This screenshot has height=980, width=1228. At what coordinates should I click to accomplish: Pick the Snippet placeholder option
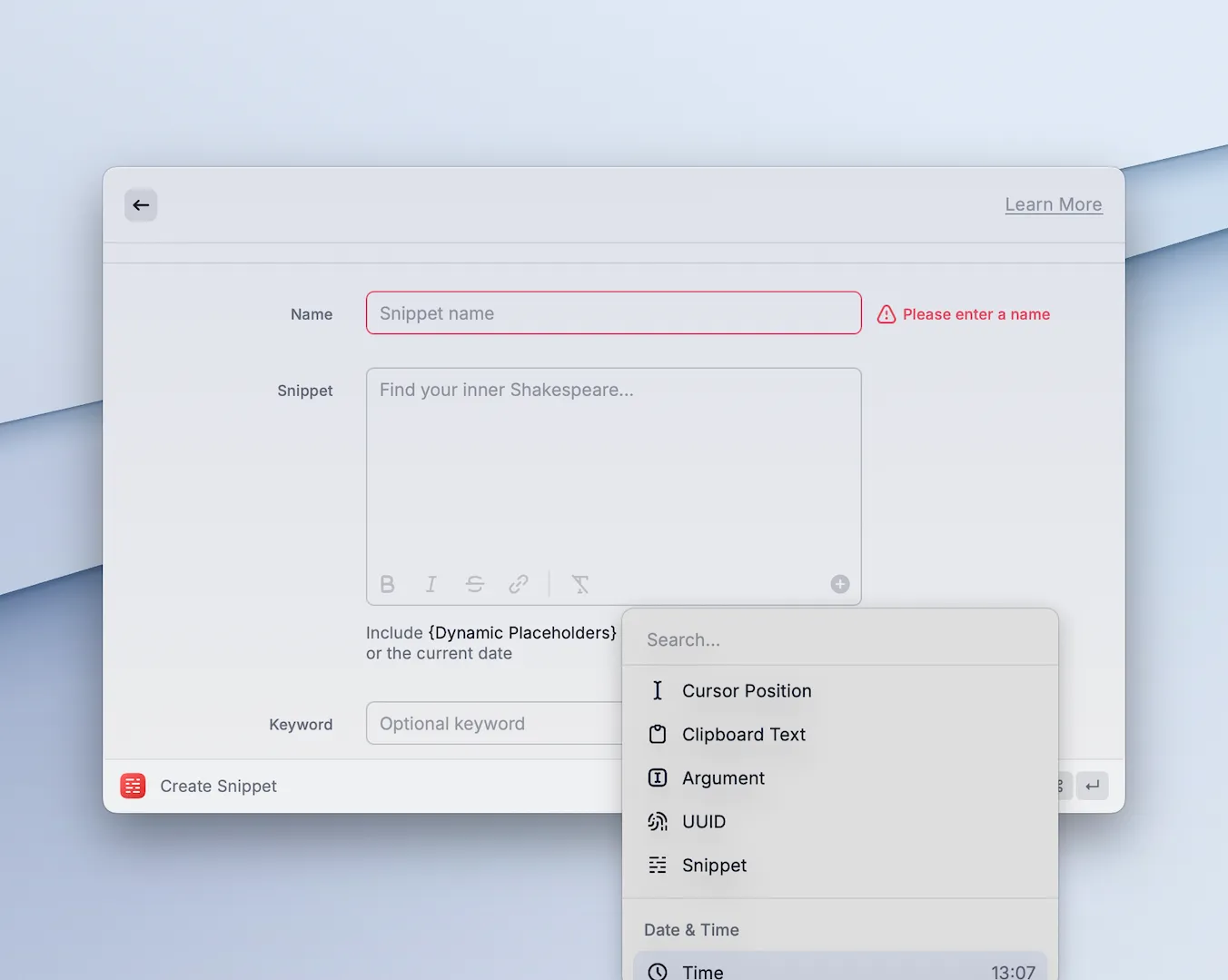pyautogui.click(x=714, y=865)
